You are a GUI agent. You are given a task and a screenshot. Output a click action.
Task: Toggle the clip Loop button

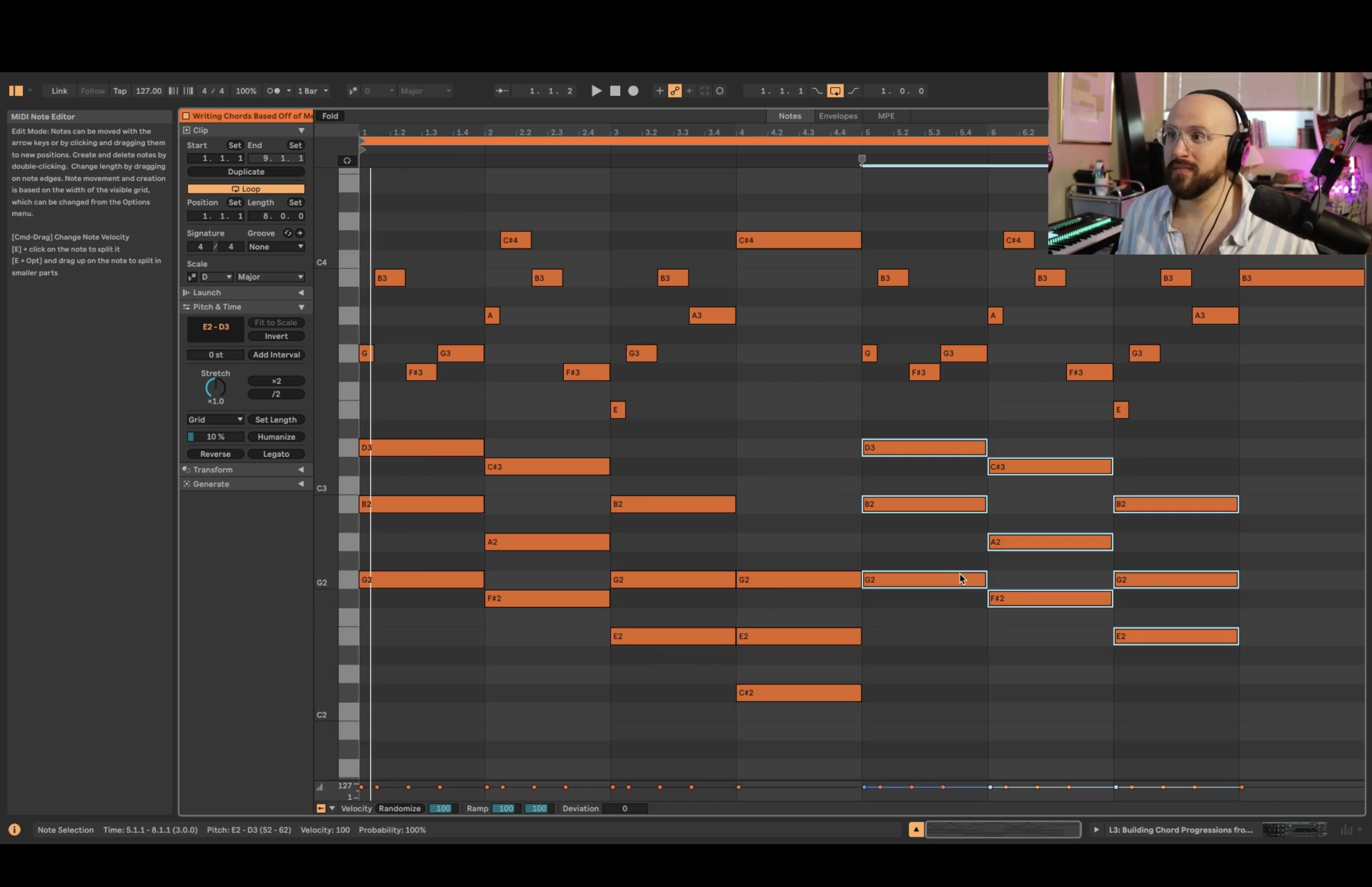[x=246, y=189]
